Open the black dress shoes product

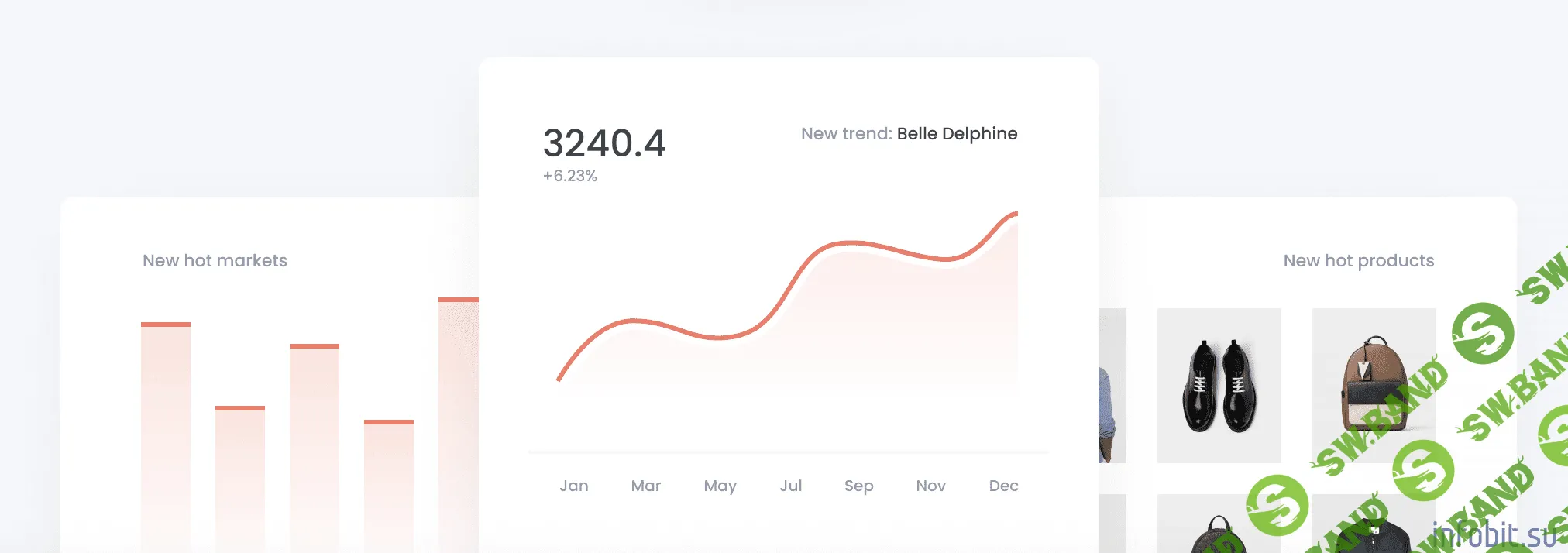click(1219, 386)
